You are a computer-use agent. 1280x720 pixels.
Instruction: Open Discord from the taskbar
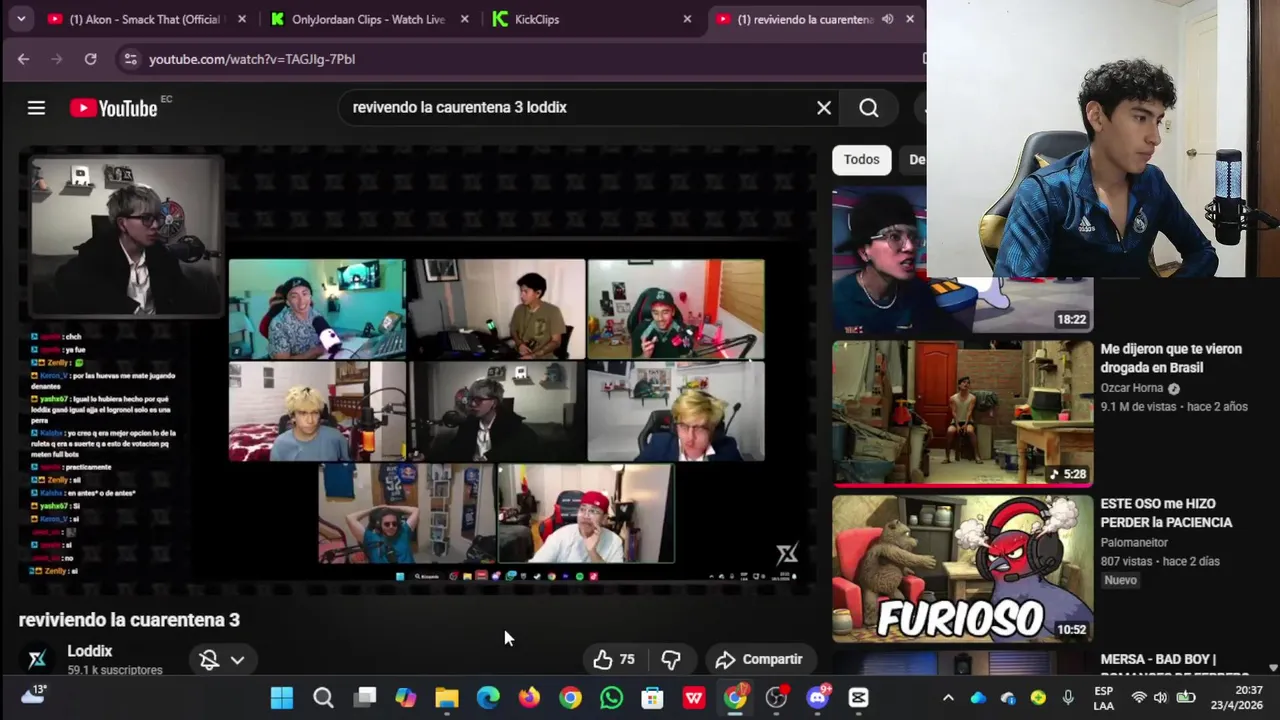coord(818,698)
